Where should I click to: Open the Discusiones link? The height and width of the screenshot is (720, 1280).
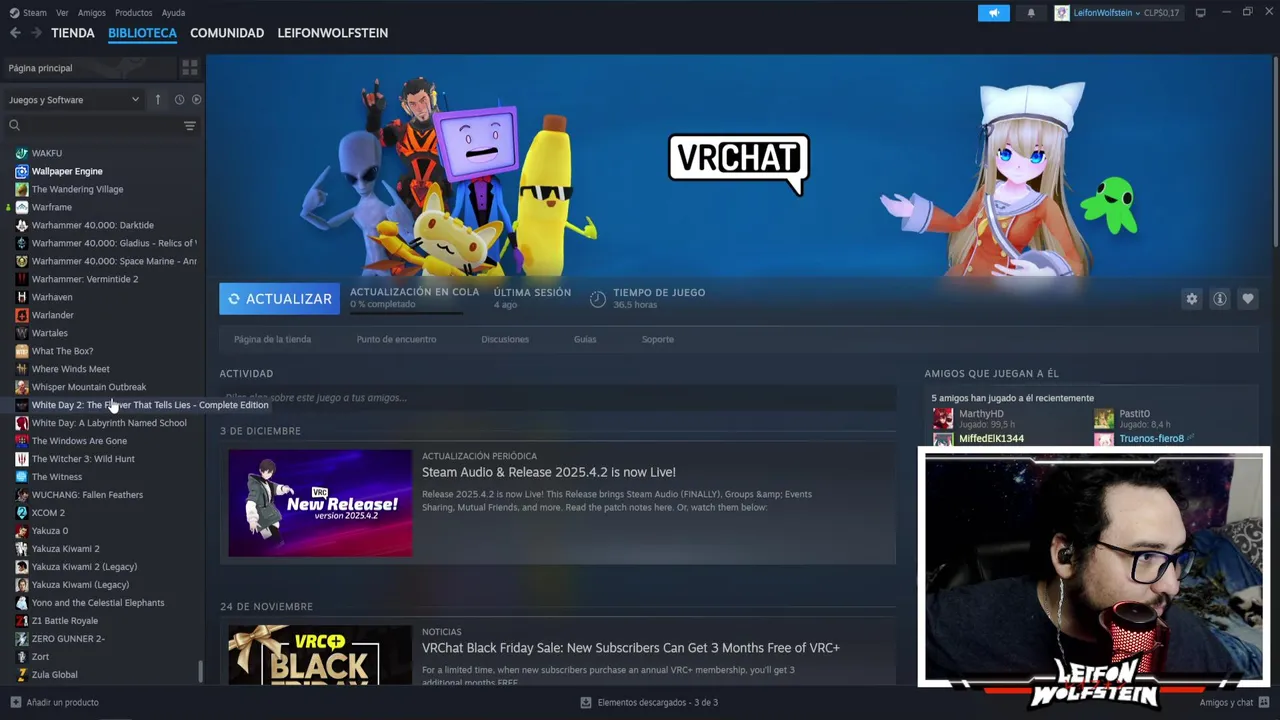[505, 339]
